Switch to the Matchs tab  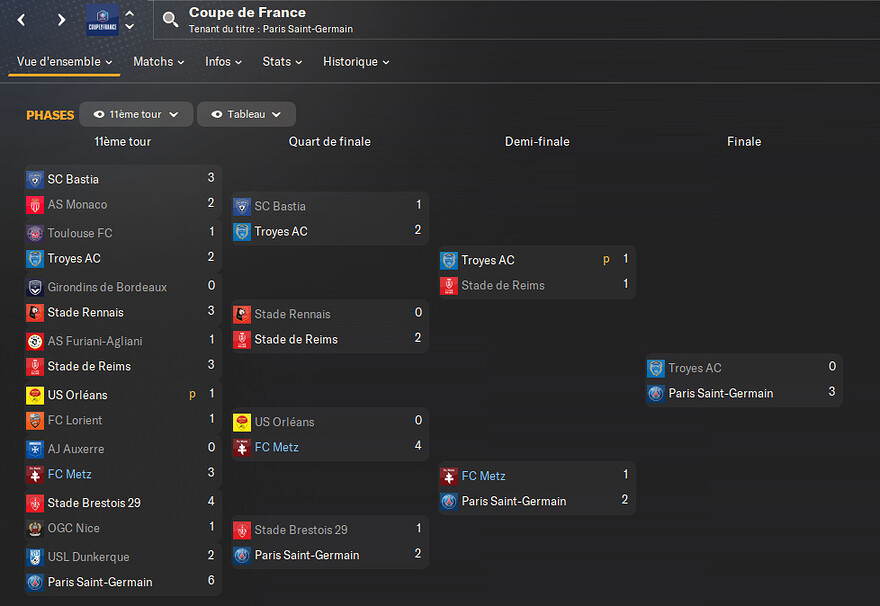click(158, 62)
